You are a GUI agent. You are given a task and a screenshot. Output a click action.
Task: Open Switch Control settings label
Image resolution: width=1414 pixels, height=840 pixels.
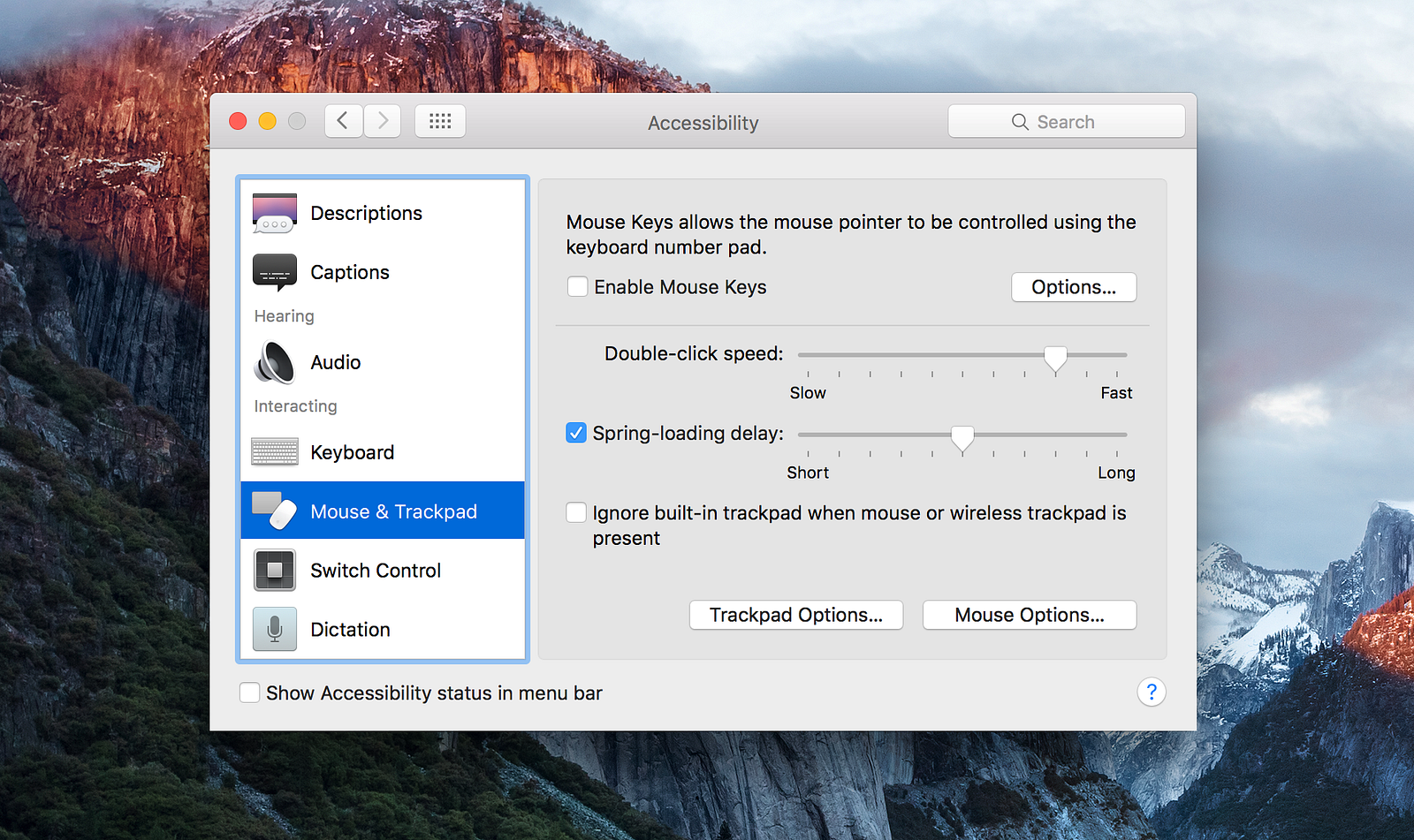376,571
